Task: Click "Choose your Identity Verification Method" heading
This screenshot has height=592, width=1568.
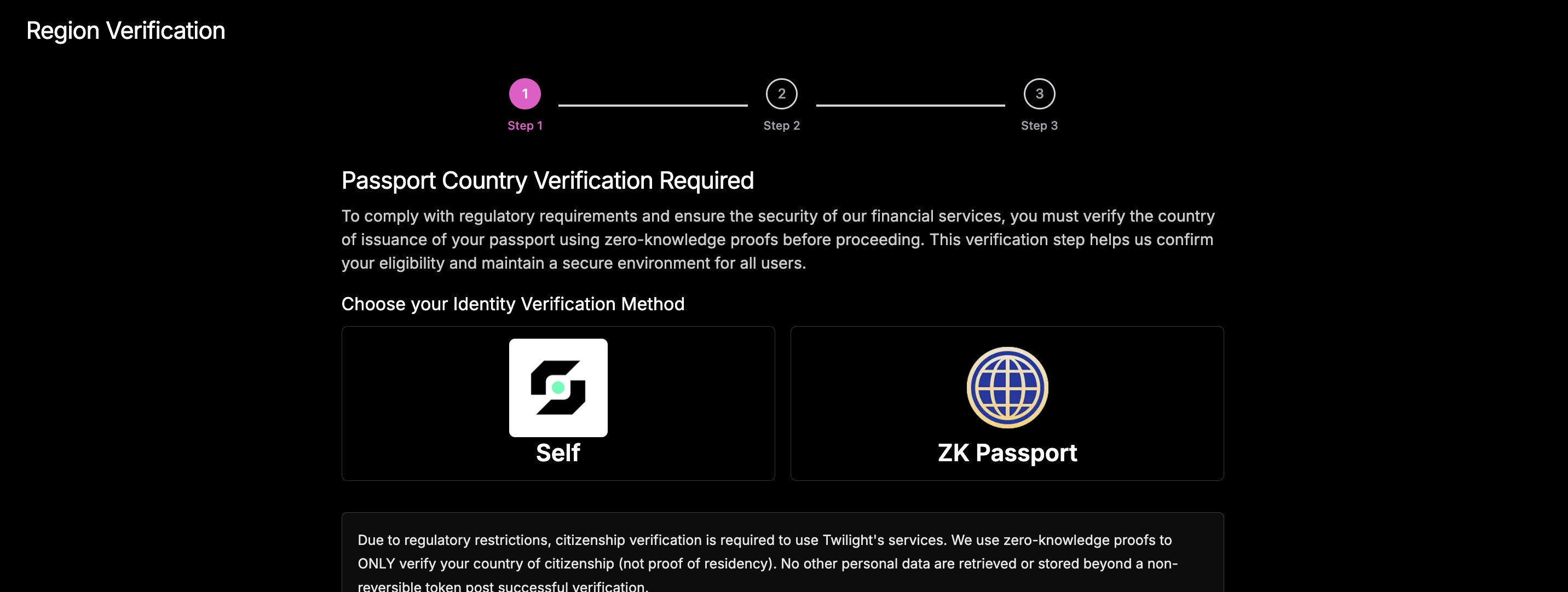Action: pyautogui.click(x=512, y=304)
